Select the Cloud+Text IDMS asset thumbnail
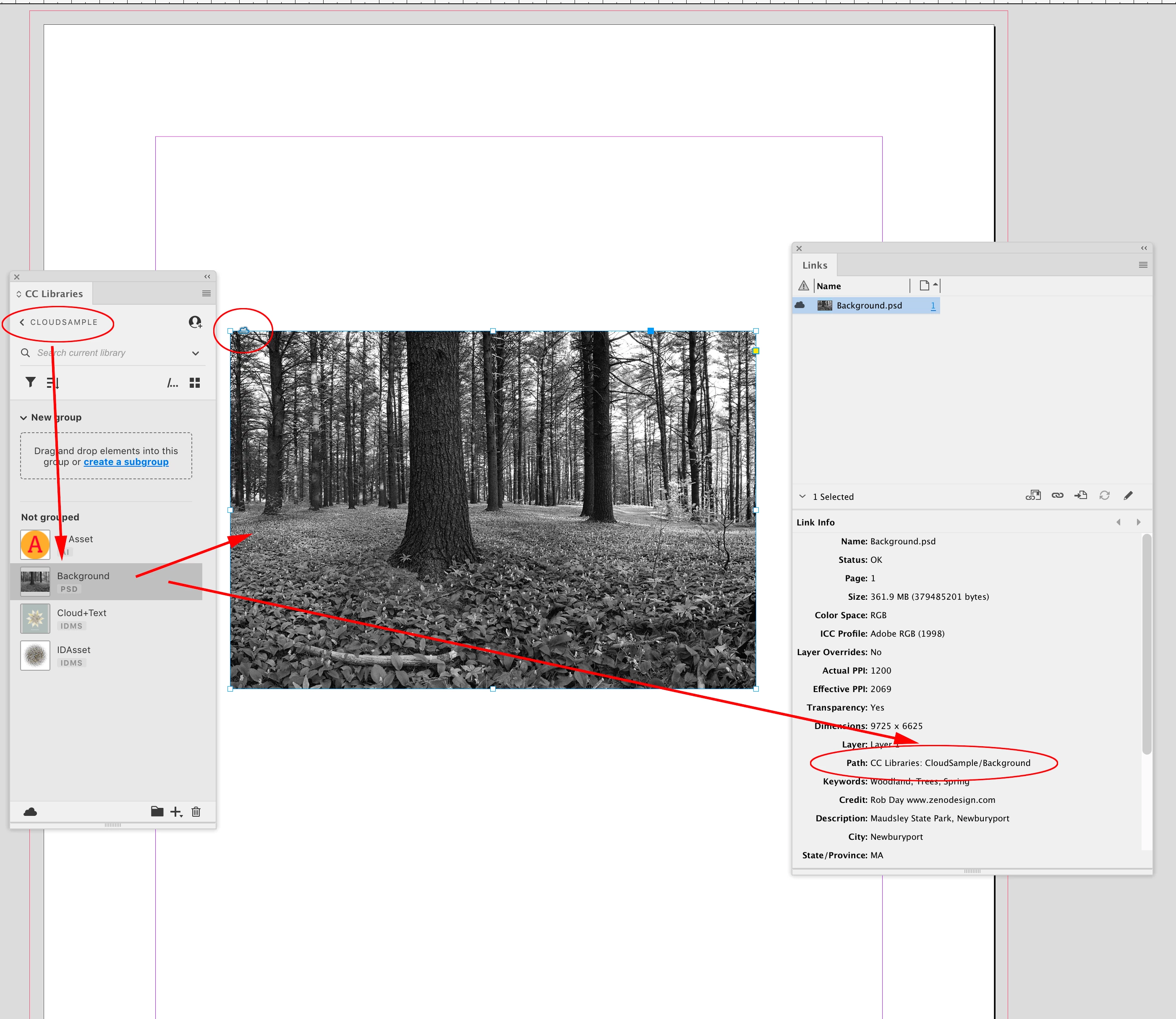This screenshot has width=1176, height=1019. pyautogui.click(x=35, y=619)
